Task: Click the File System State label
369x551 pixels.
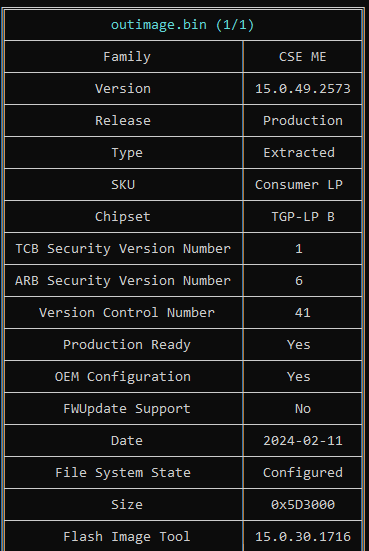Action: [x=123, y=472]
